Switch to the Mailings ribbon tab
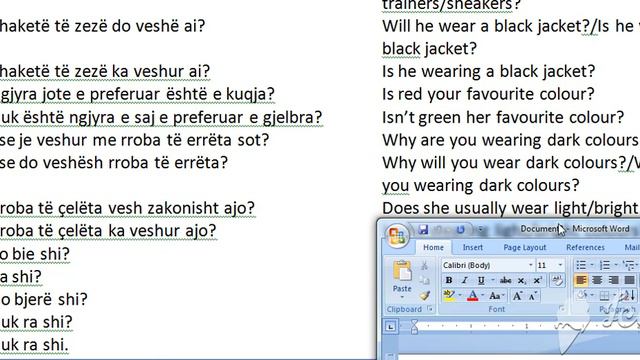The width and height of the screenshot is (640, 360). coord(631,247)
